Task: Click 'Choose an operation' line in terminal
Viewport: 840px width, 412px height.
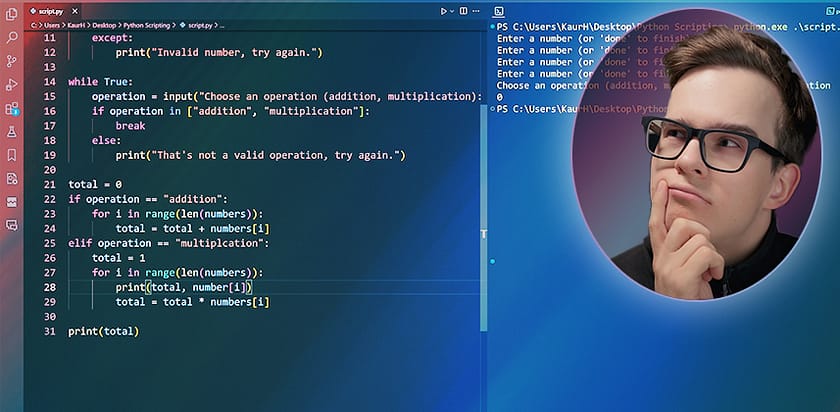Action: point(663,86)
